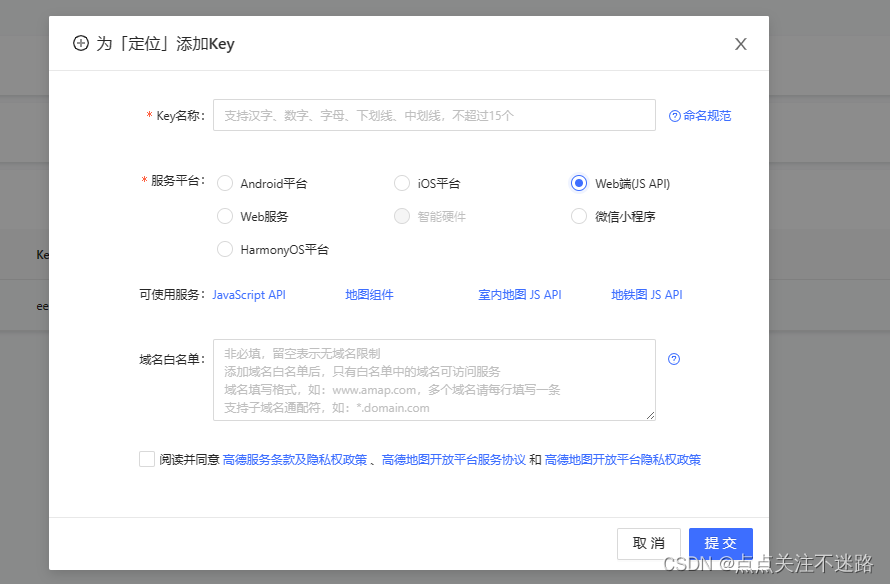Open the JavaScript API service link
The height and width of the screenshot is (584, 890).
tap(249, 295)
